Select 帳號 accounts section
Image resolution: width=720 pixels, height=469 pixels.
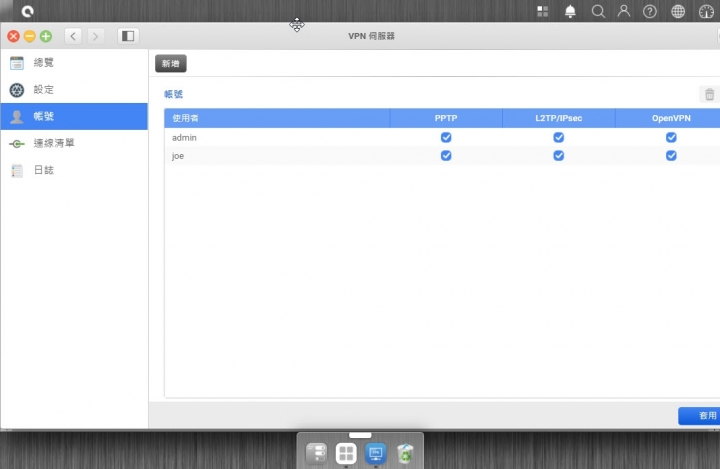tap(74, 116)
